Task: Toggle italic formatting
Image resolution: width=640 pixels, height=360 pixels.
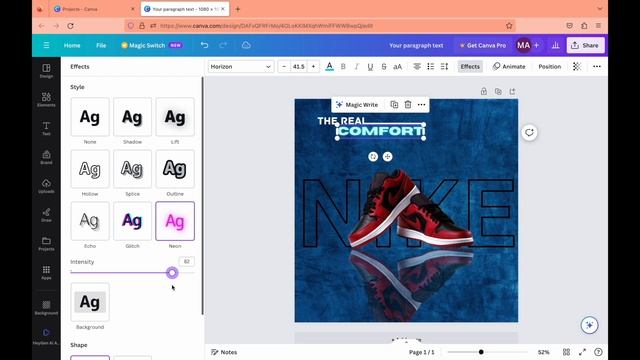Action: (x=356, y=67)
